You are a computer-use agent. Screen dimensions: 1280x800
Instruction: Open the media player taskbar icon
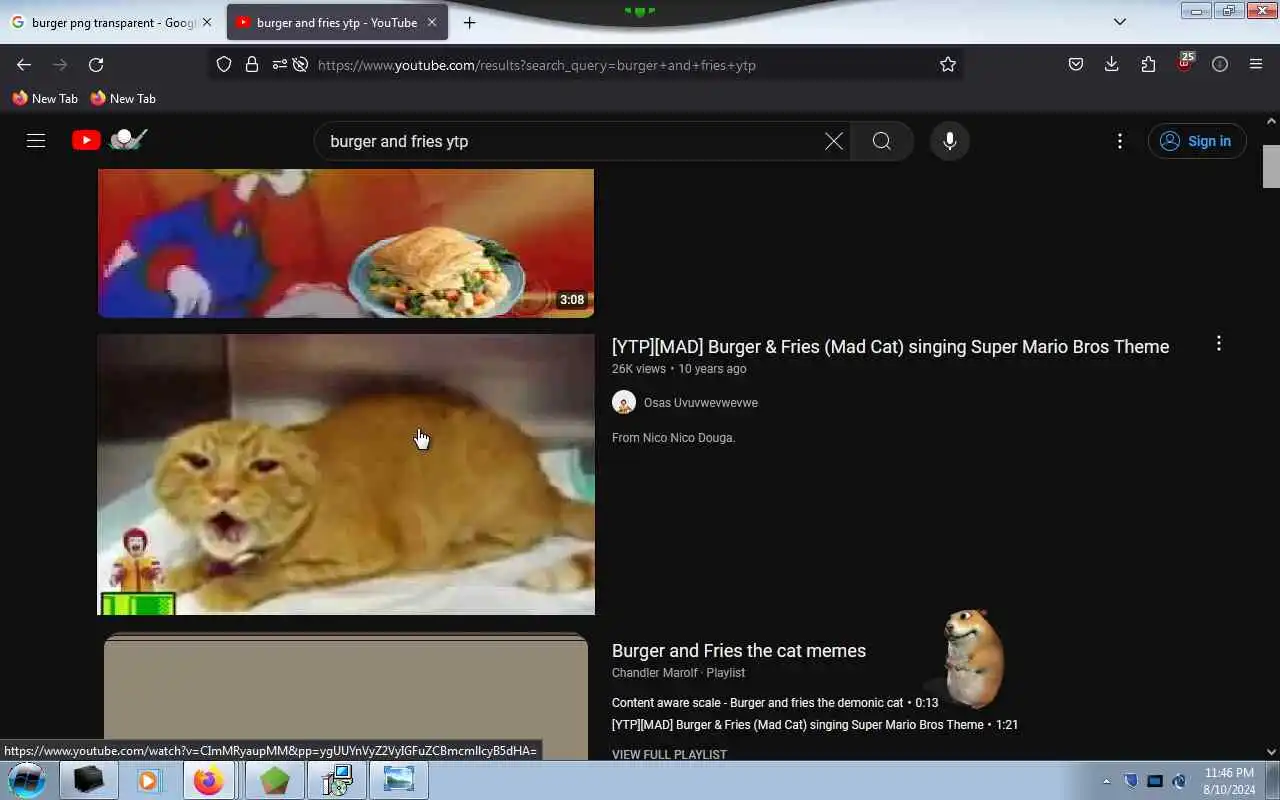(149, 780)
